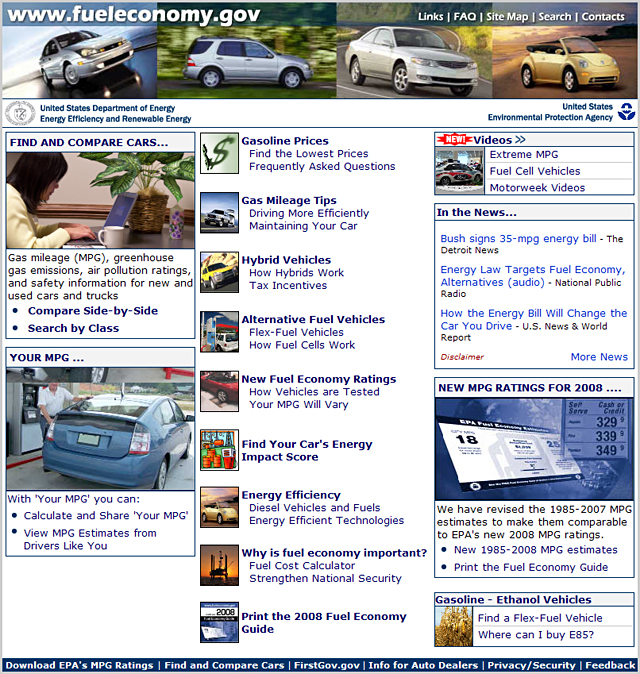Viewport: 640px width, 674px height.
Task: Click the Videos race car thumbnail
Action: click(x=459, y=171)
